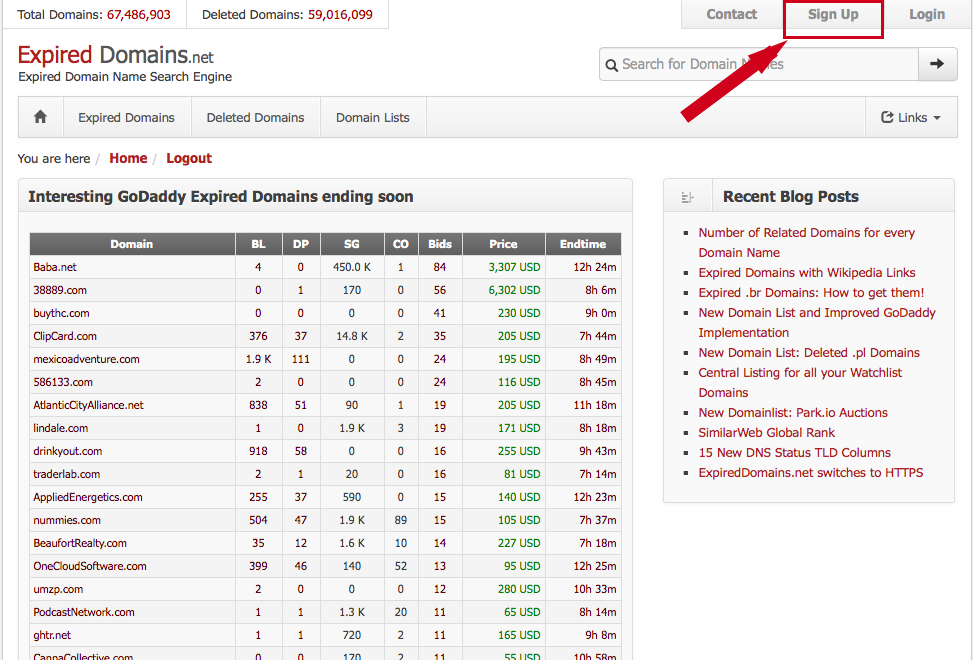The height and width of the screenshot is (660, 973).
Task: Open the ClipCard.com domain entry
Action: coord(65,336)
